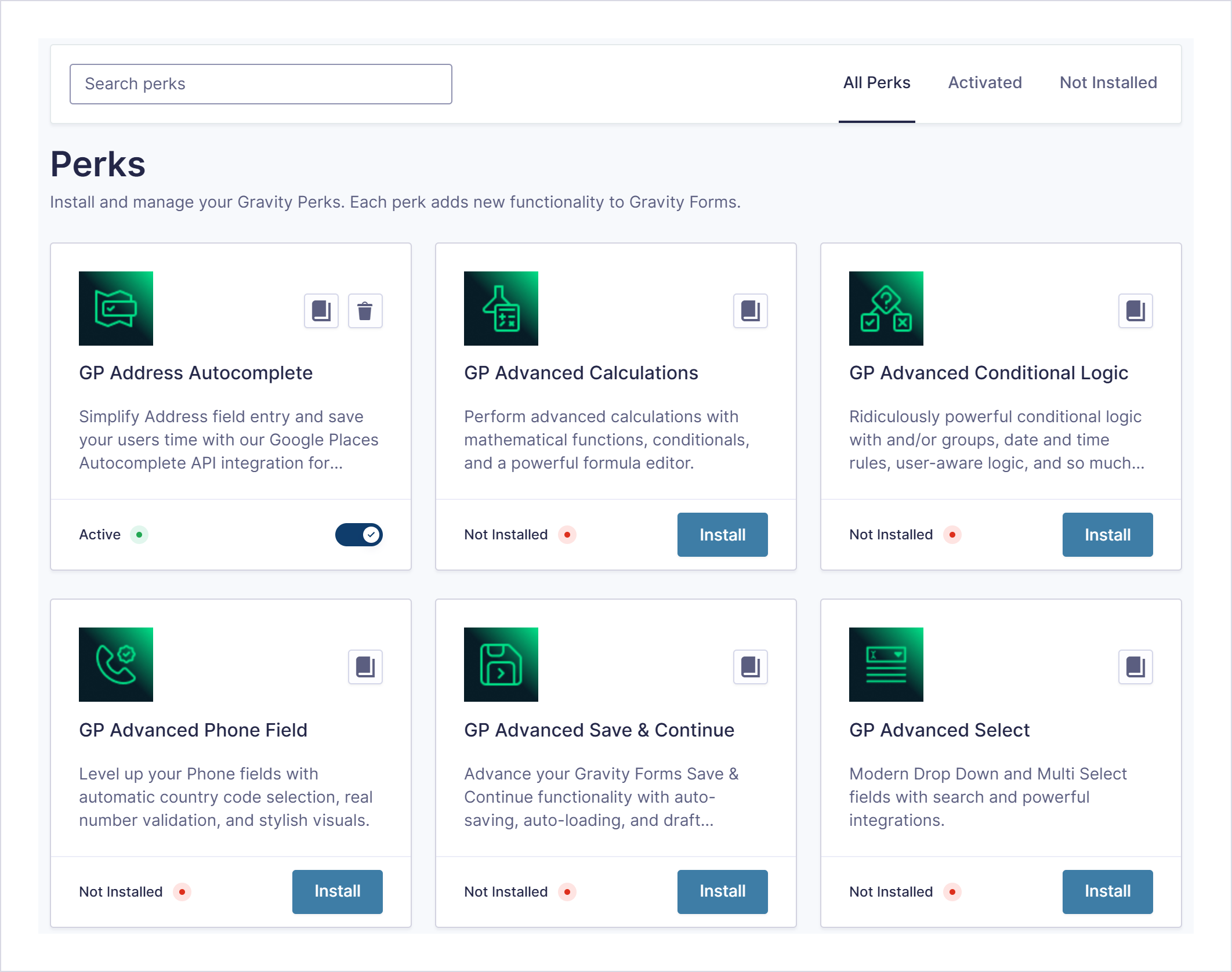1232x972 pixels.
Task: Toggle off GP Address Autocomplete active switch
Action: 359,535
